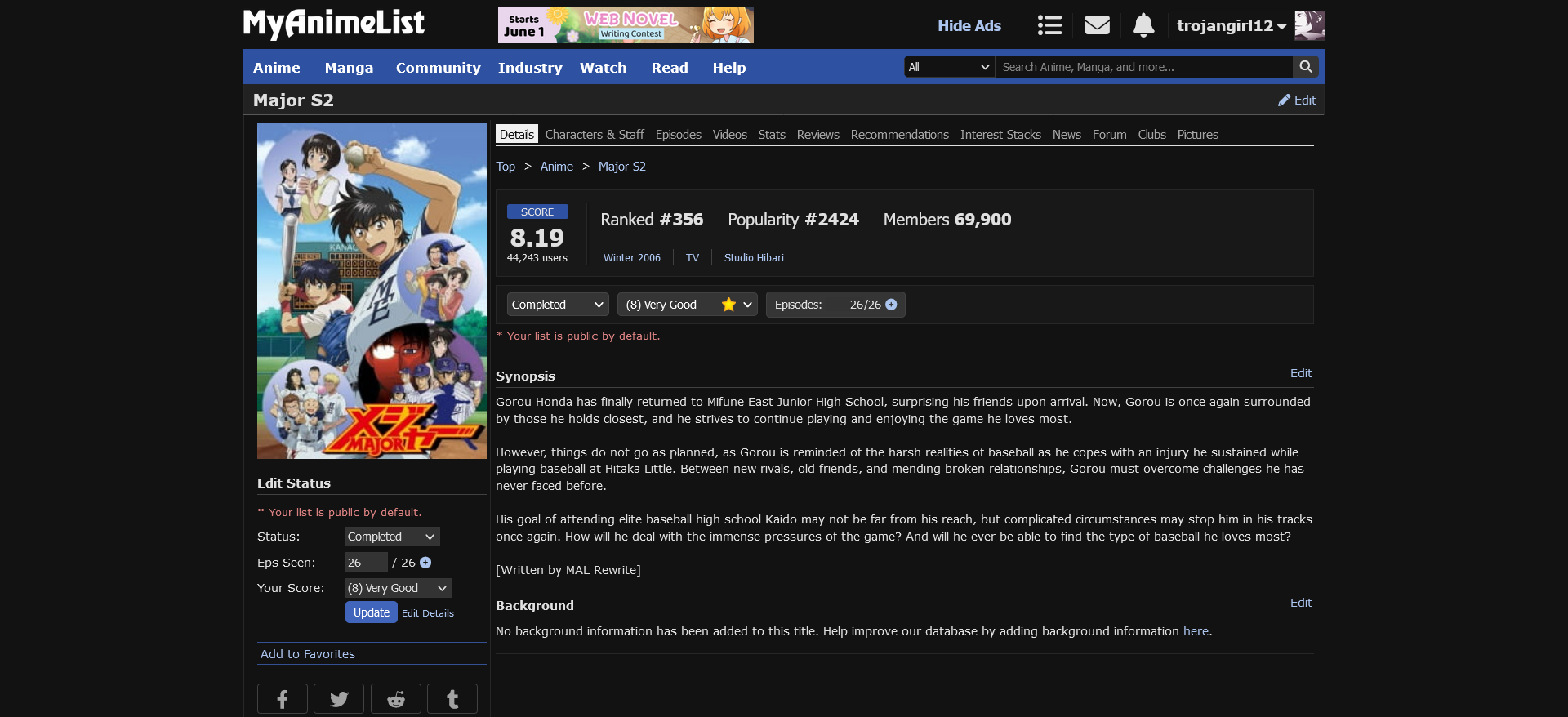This screenshot has width=1568, height=717.
Task: Switch to the Clubs tab
Action: click(x=1152, y=135)
